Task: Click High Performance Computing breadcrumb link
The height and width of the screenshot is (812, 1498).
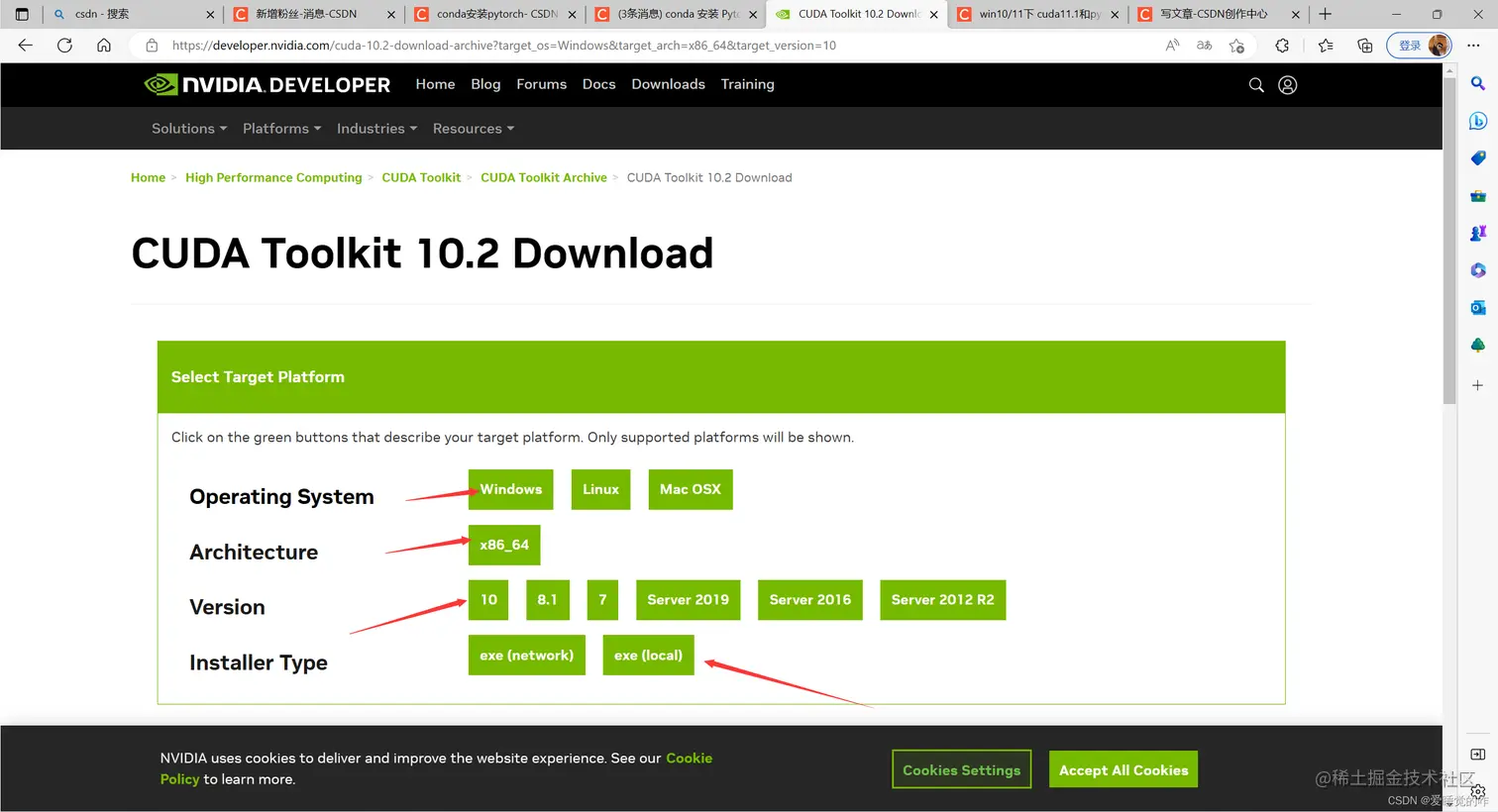Action: click(273, 178)
